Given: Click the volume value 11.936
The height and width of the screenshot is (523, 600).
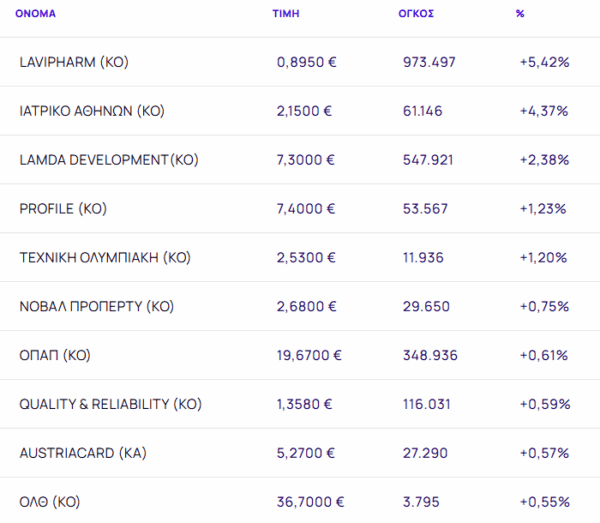Looking at the screenshot, I should (423, 257).
